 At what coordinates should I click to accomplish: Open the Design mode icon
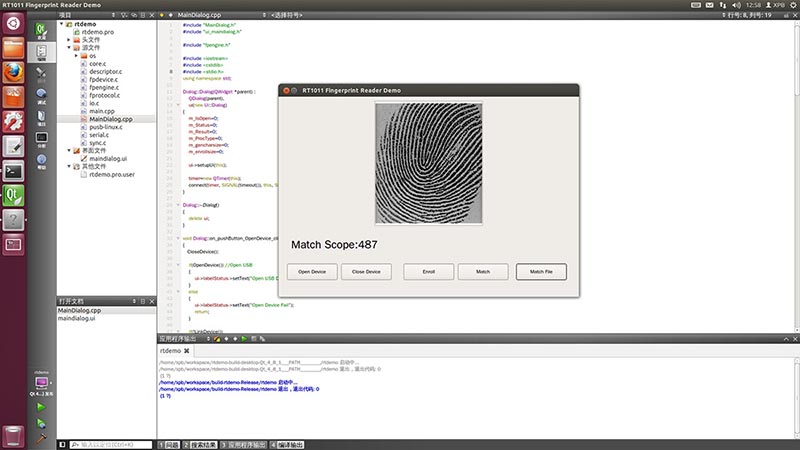click(x=41, y=74)
